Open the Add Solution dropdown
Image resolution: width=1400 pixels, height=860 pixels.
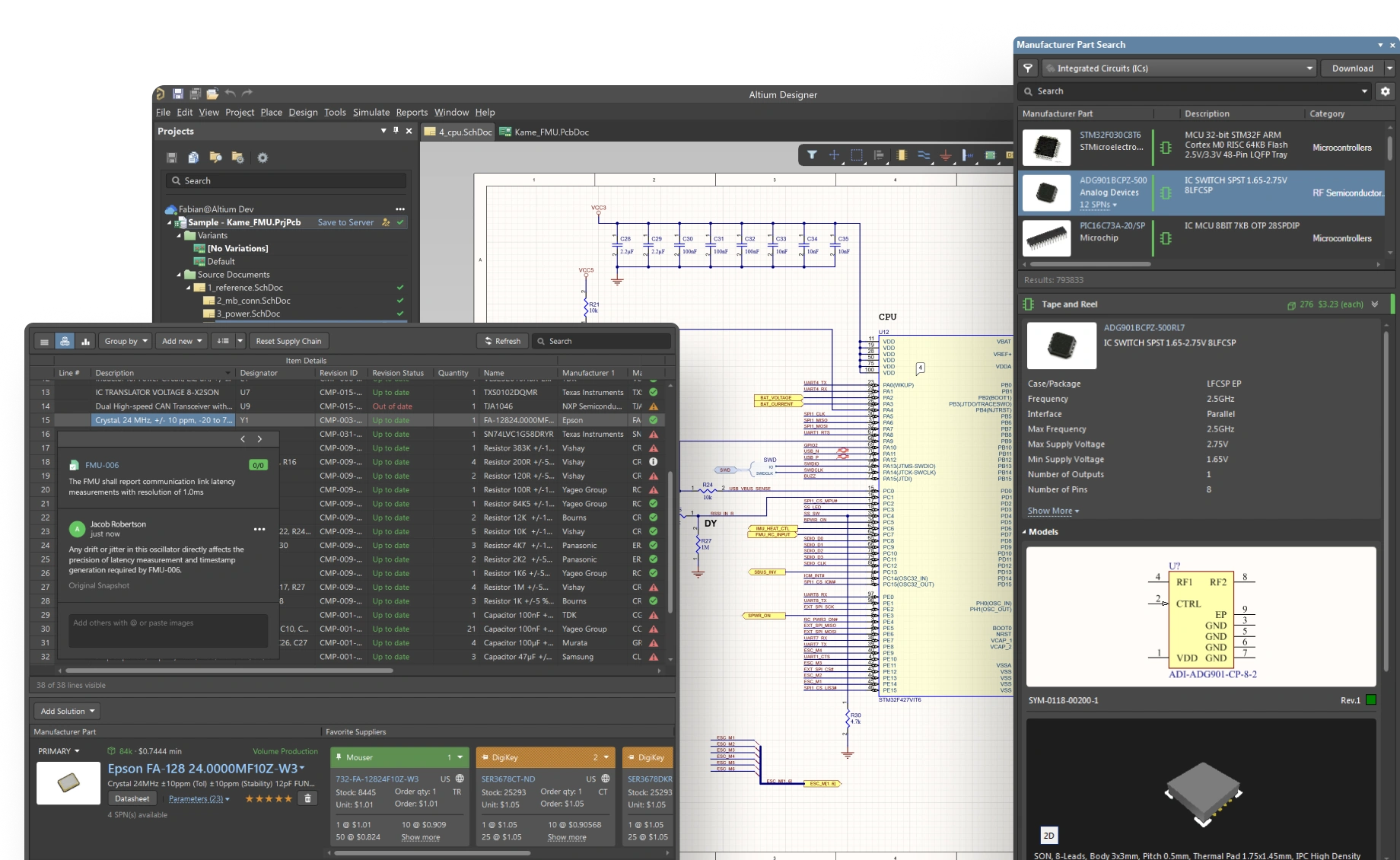coord(67,712)
